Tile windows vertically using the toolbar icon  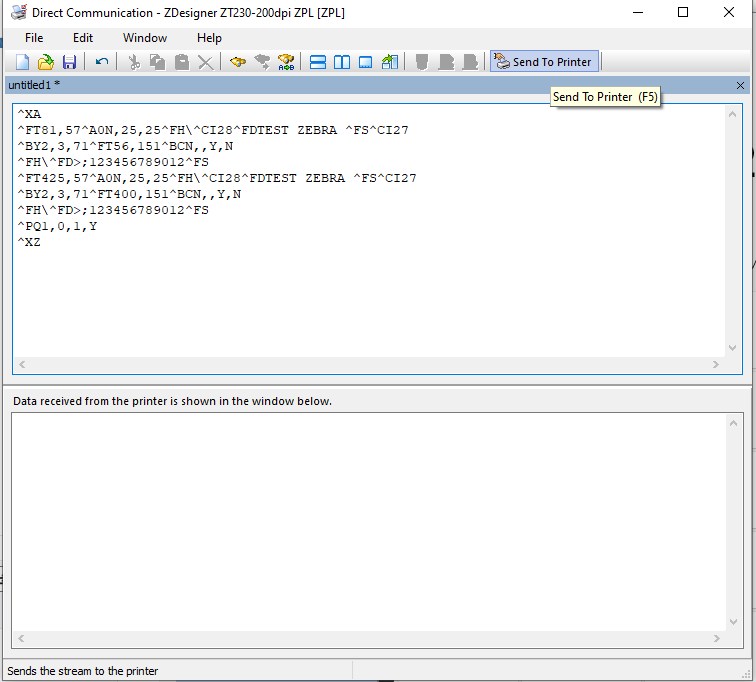point(342,62)
